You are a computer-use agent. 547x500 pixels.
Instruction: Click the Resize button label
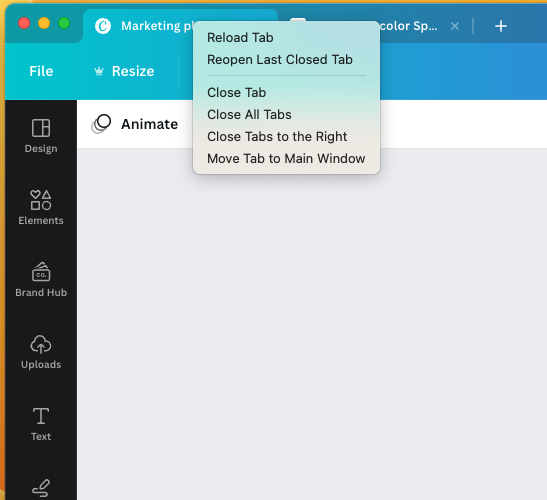click(x=133, y=71)
